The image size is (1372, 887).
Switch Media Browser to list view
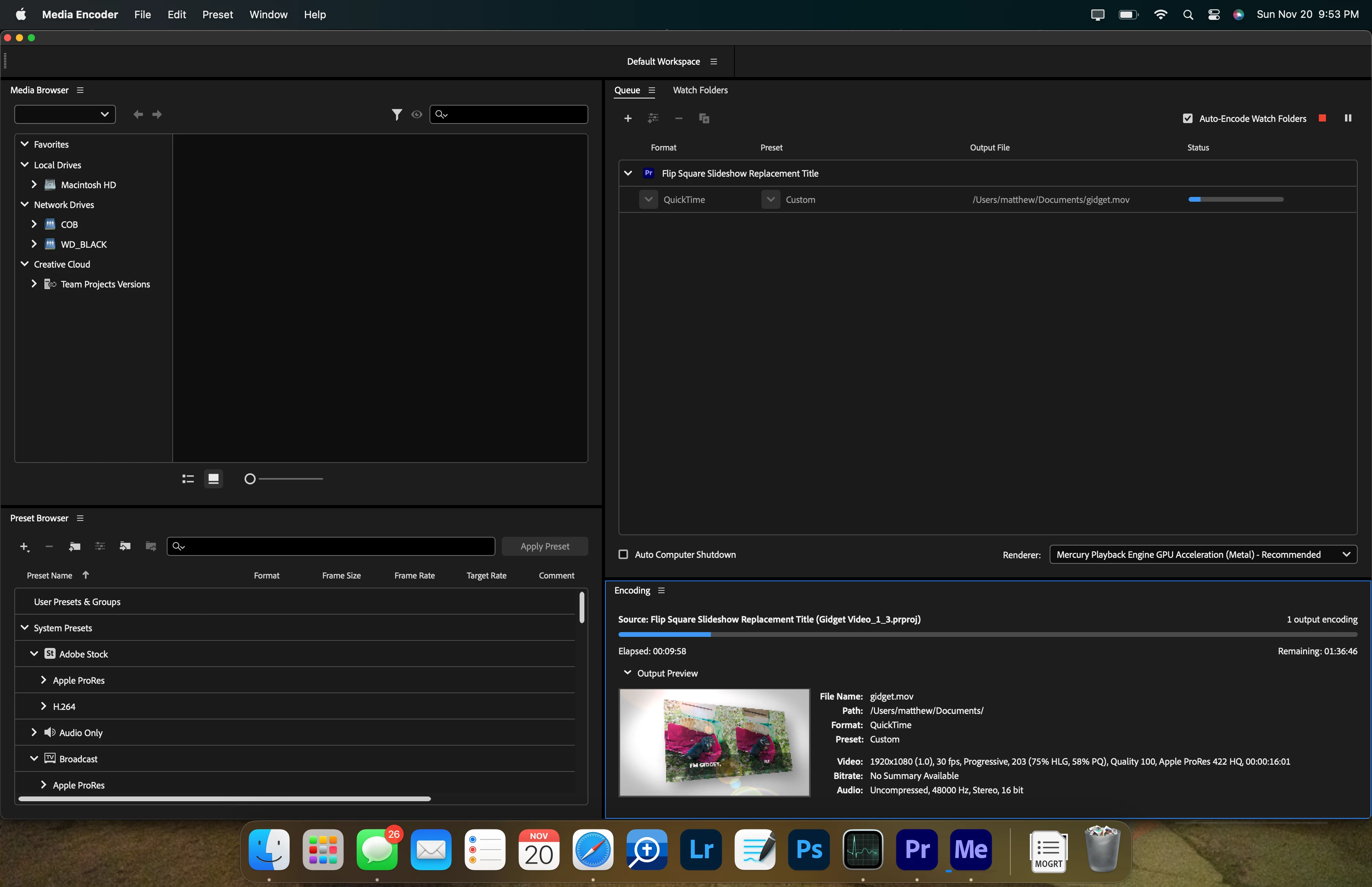click(x=188, y=478)
